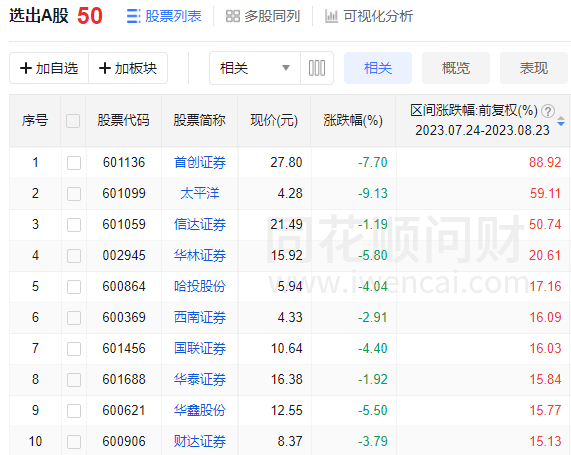Viewport: 571px width, 455px height.
Task: Click the 股票简称 column header
Action: click(200, 120)
